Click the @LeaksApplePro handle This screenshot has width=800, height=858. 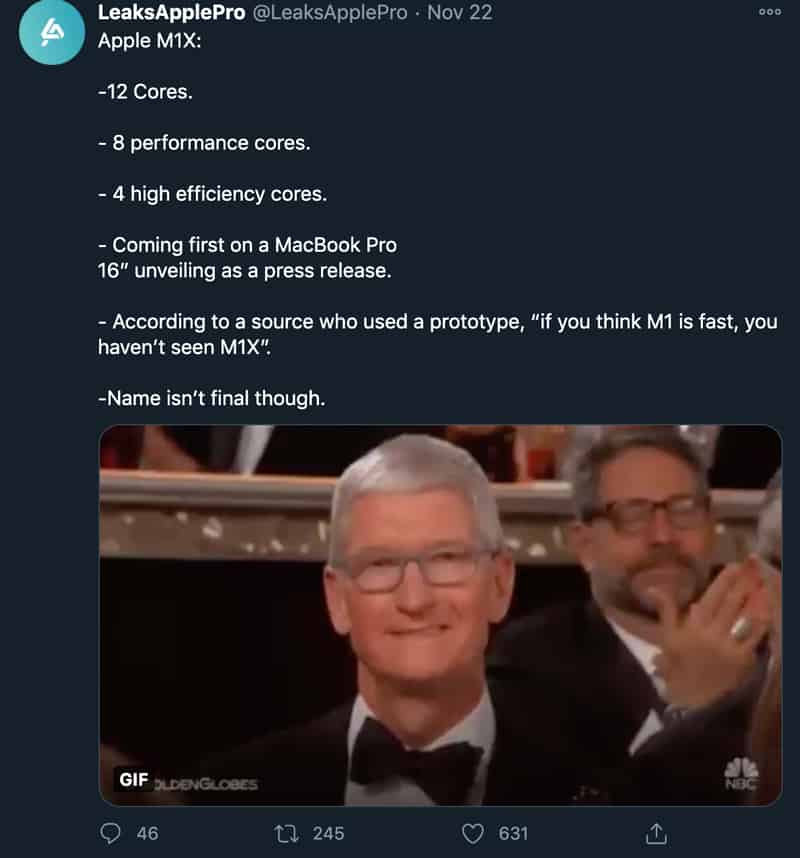click(330, 13)
